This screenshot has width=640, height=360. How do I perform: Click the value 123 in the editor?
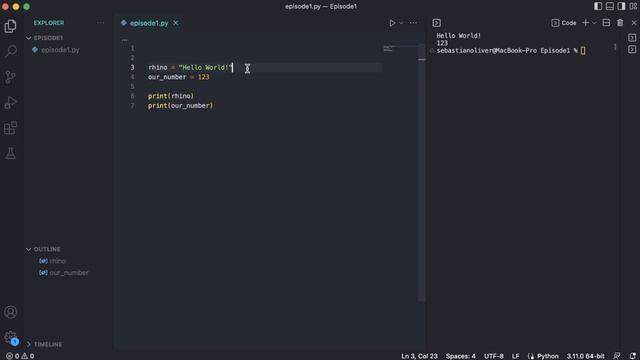click(203, 77)
